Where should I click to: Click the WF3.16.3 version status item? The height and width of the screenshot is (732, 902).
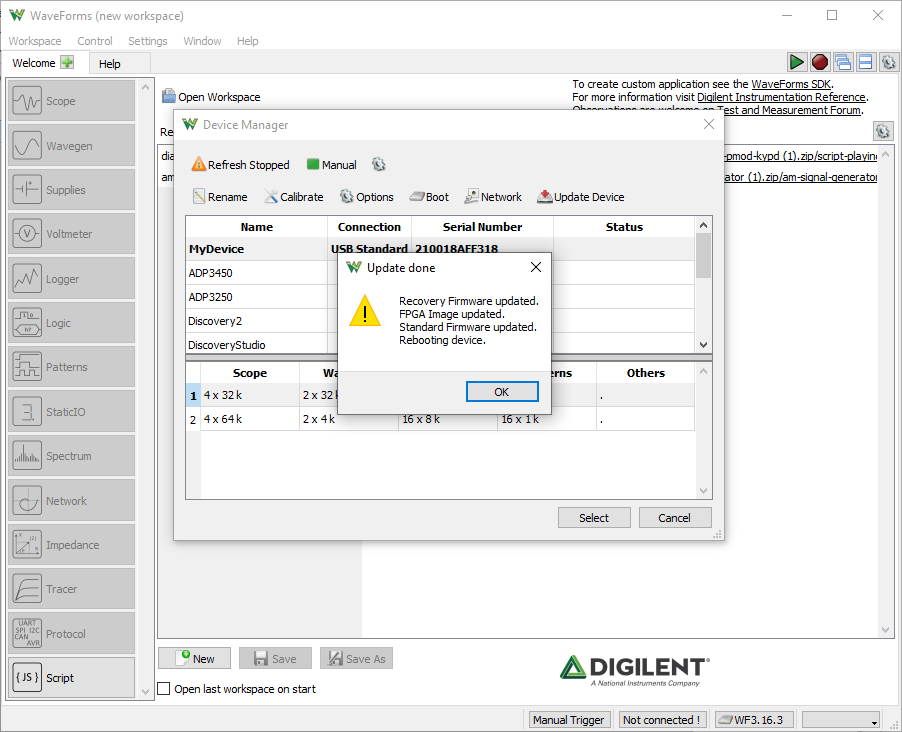point(754,720)
